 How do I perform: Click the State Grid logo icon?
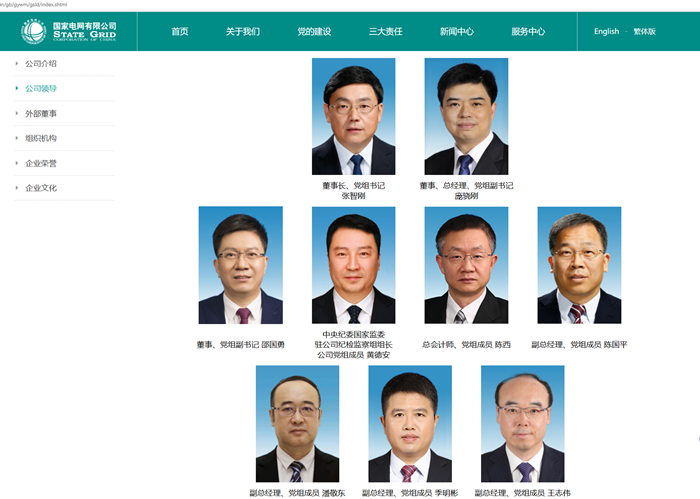(x=33, y=31)
